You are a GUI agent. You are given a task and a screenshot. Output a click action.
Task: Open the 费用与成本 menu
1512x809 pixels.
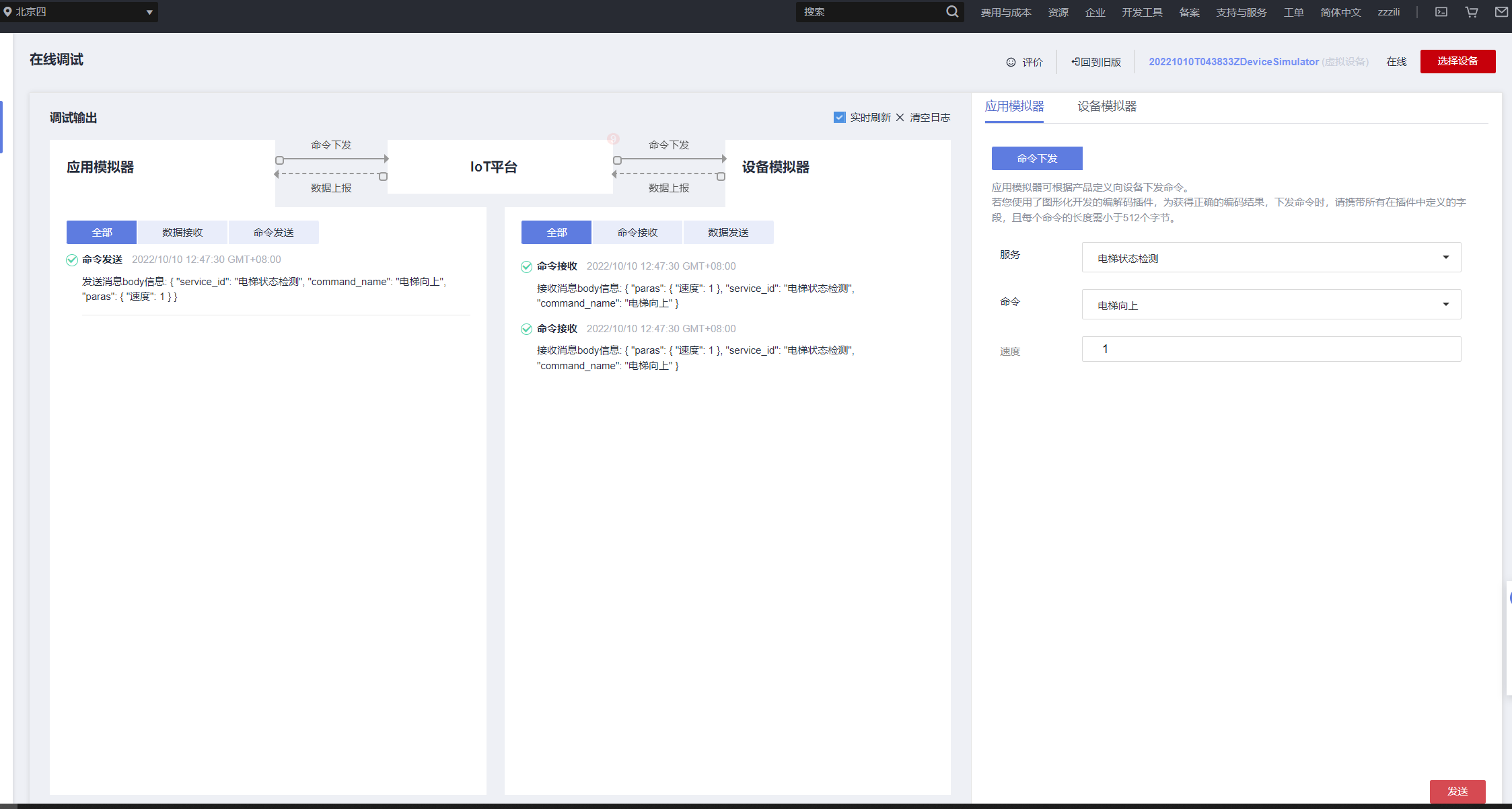click(1005, 12)
